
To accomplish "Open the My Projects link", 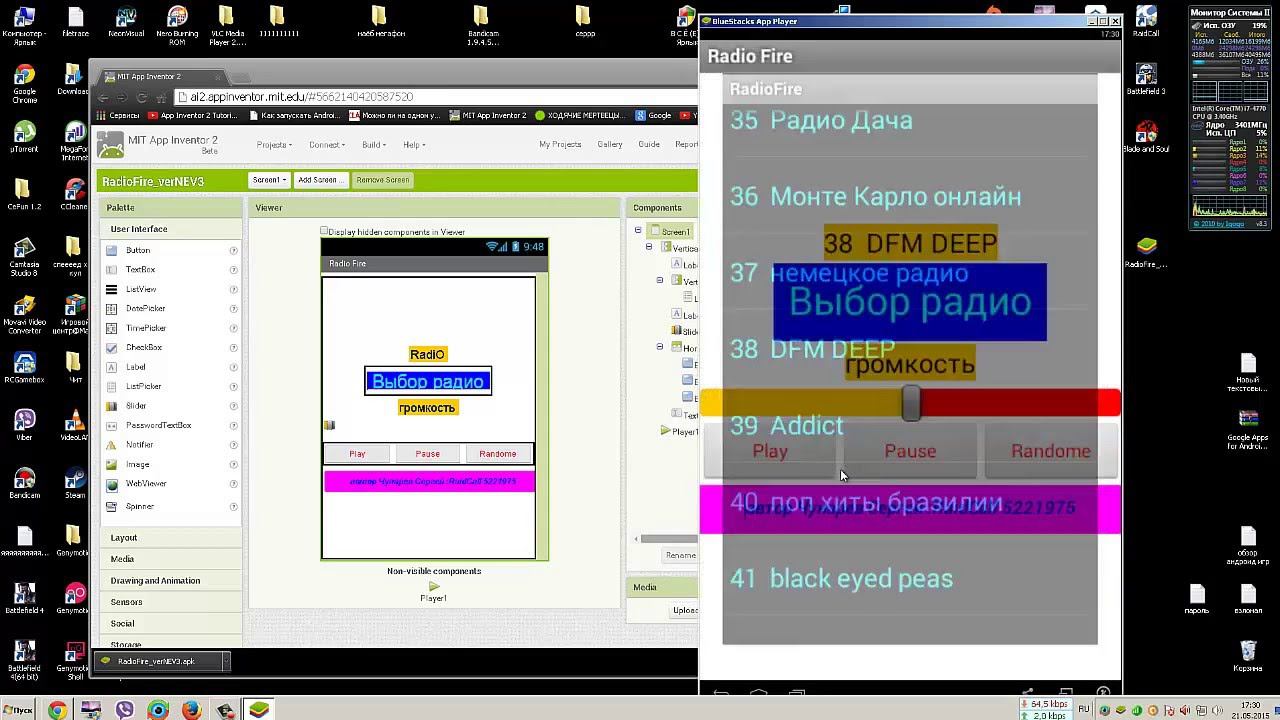I will pyautogui.click(x=560, y=145).
